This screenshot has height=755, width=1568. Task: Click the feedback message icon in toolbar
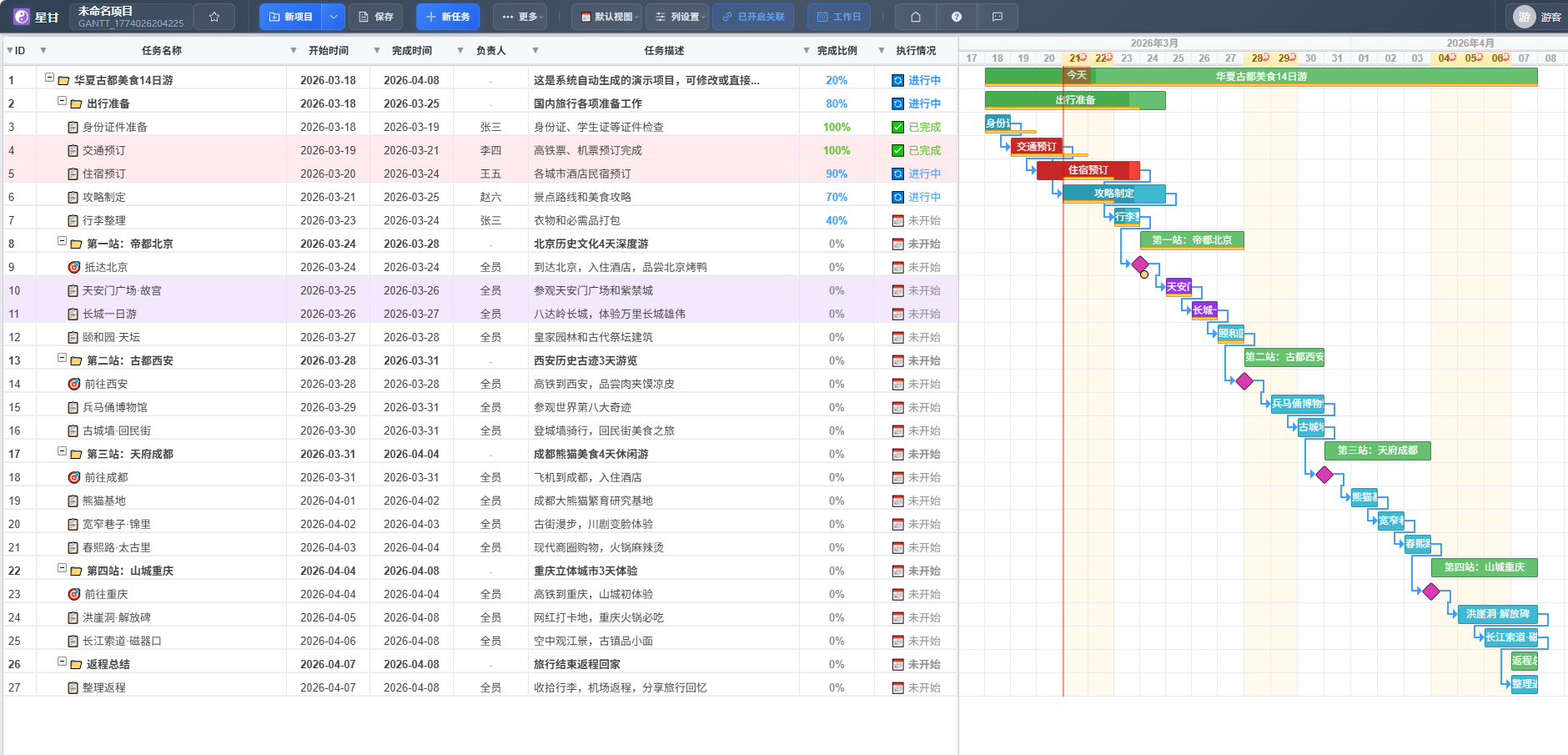(998, 16)
